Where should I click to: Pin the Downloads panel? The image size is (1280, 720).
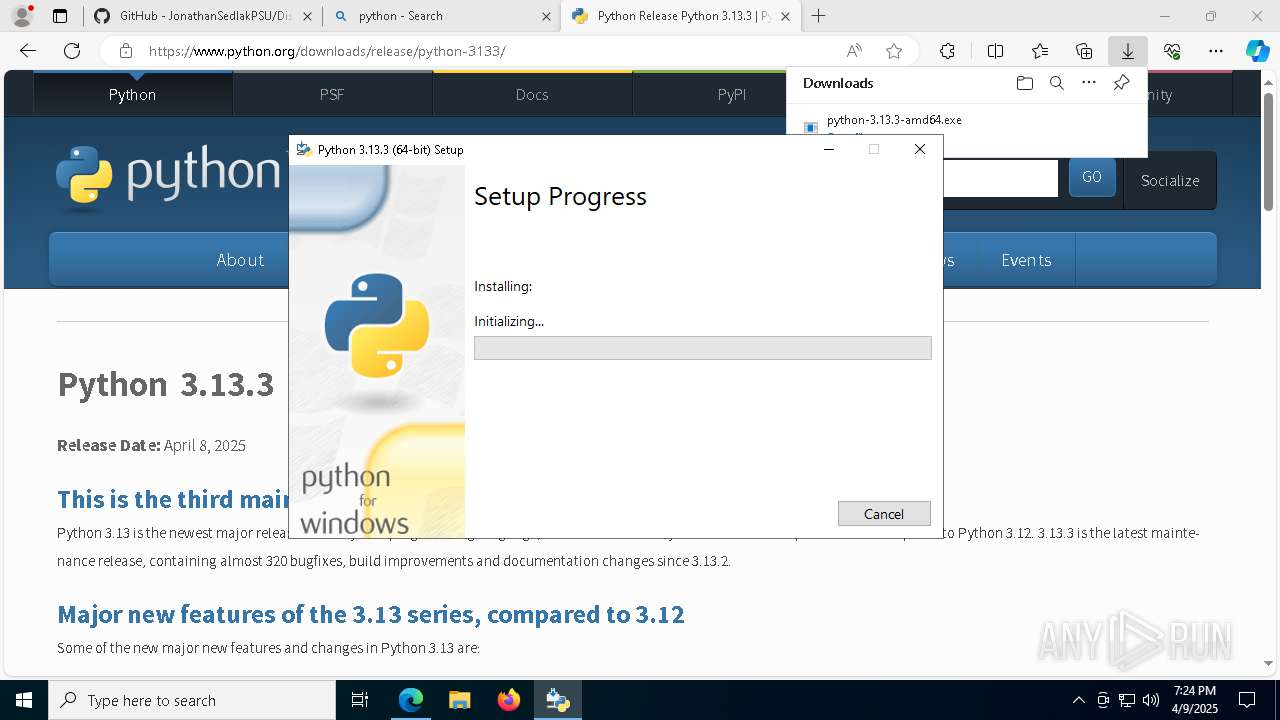[x=1121, y=83]
